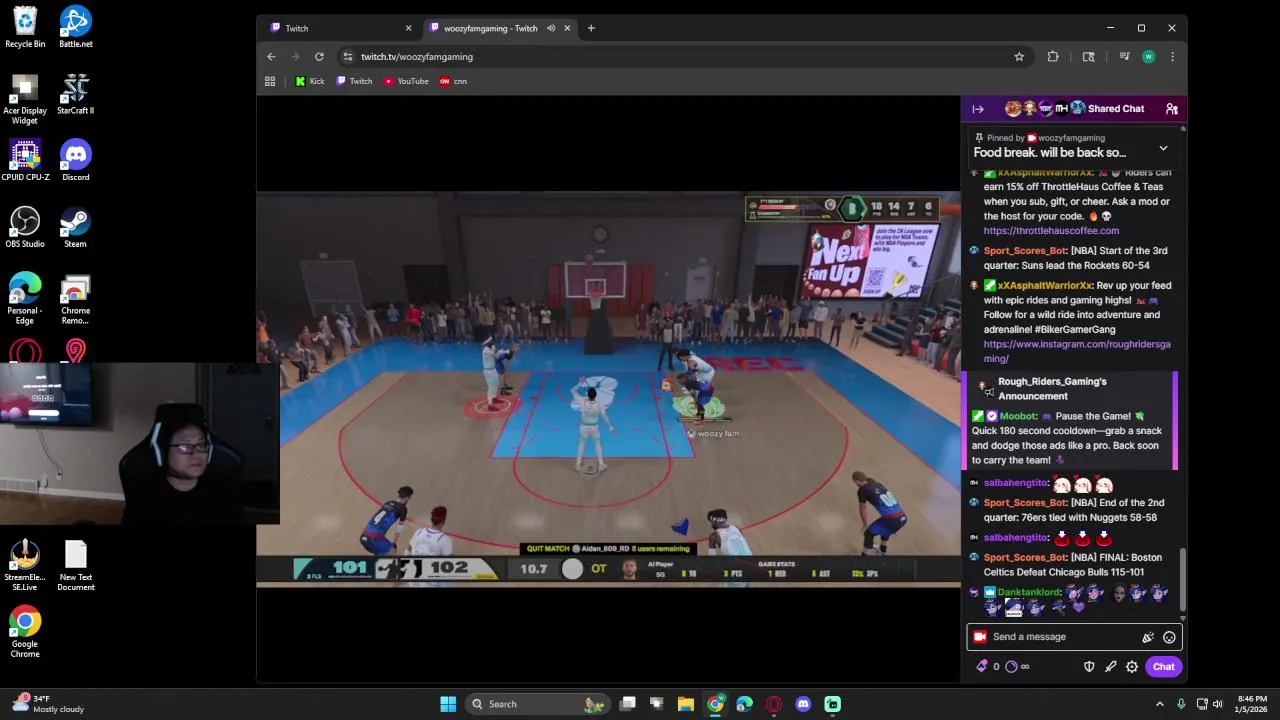This screenshot has height=720, width=1280.
Task: Click the Bits gem icon
Action: 982,666
